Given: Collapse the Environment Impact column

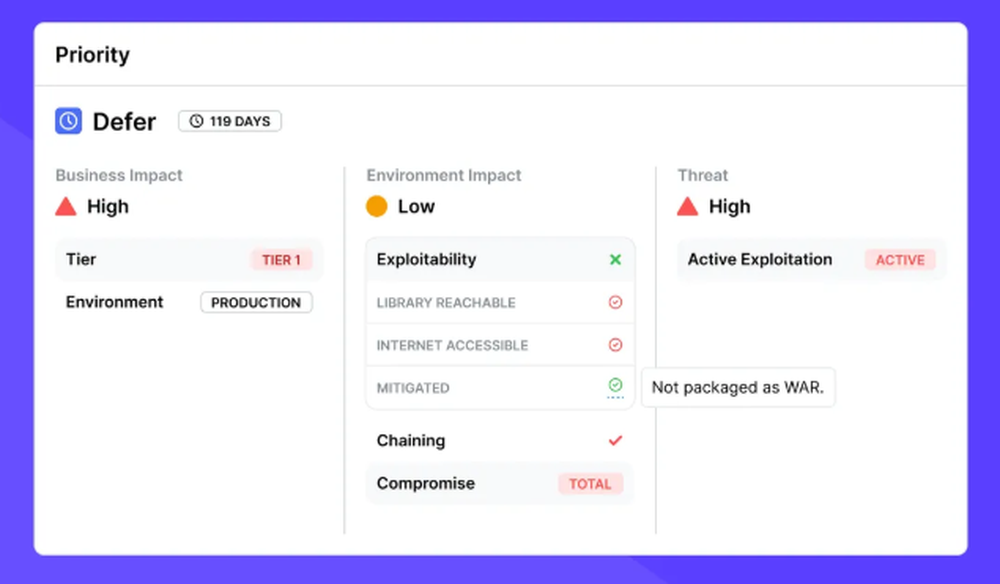Looking at the screenshot, I should coord(443,175).
